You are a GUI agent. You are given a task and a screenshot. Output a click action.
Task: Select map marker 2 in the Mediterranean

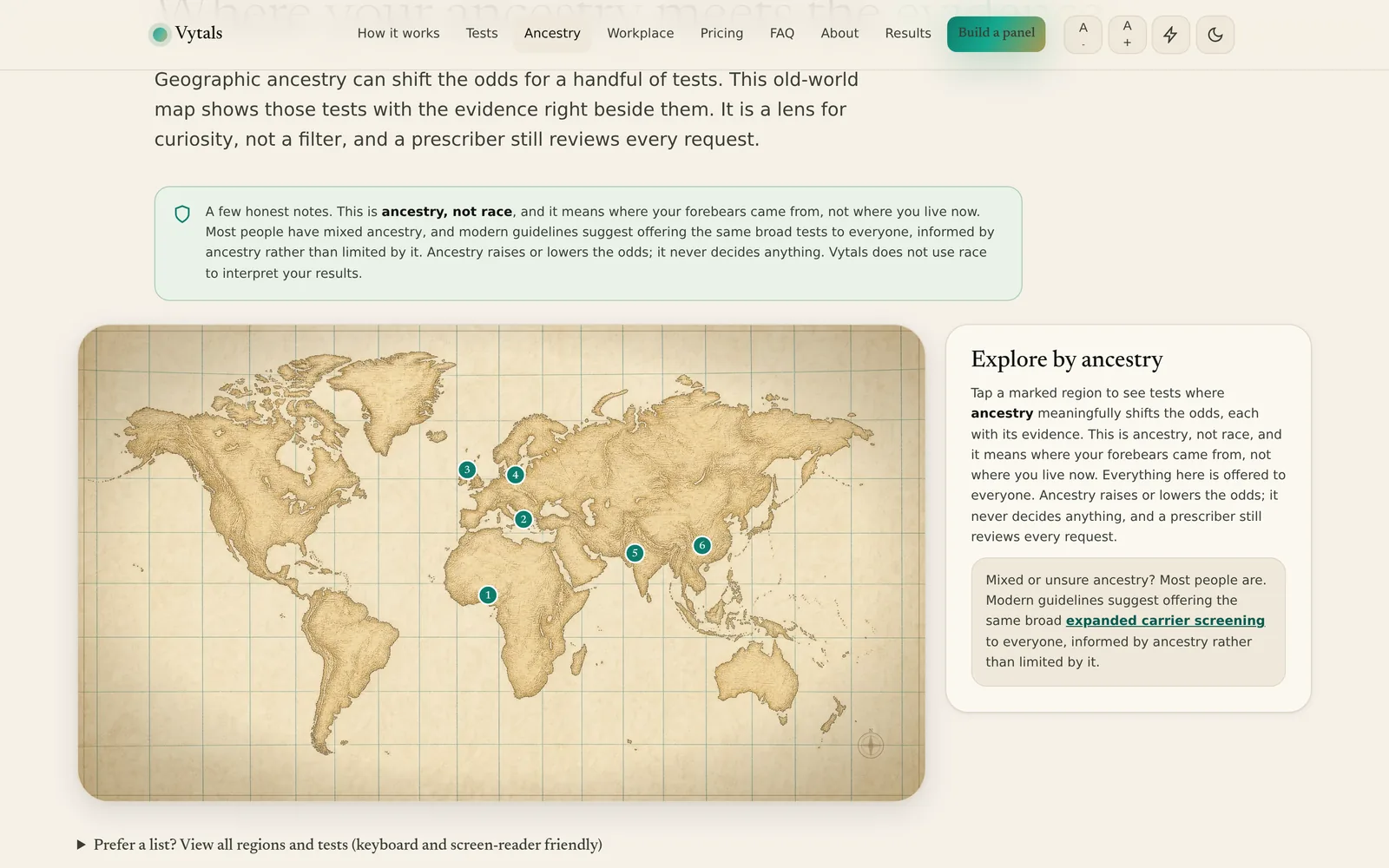pyautogui.click(x=523, y=519)
